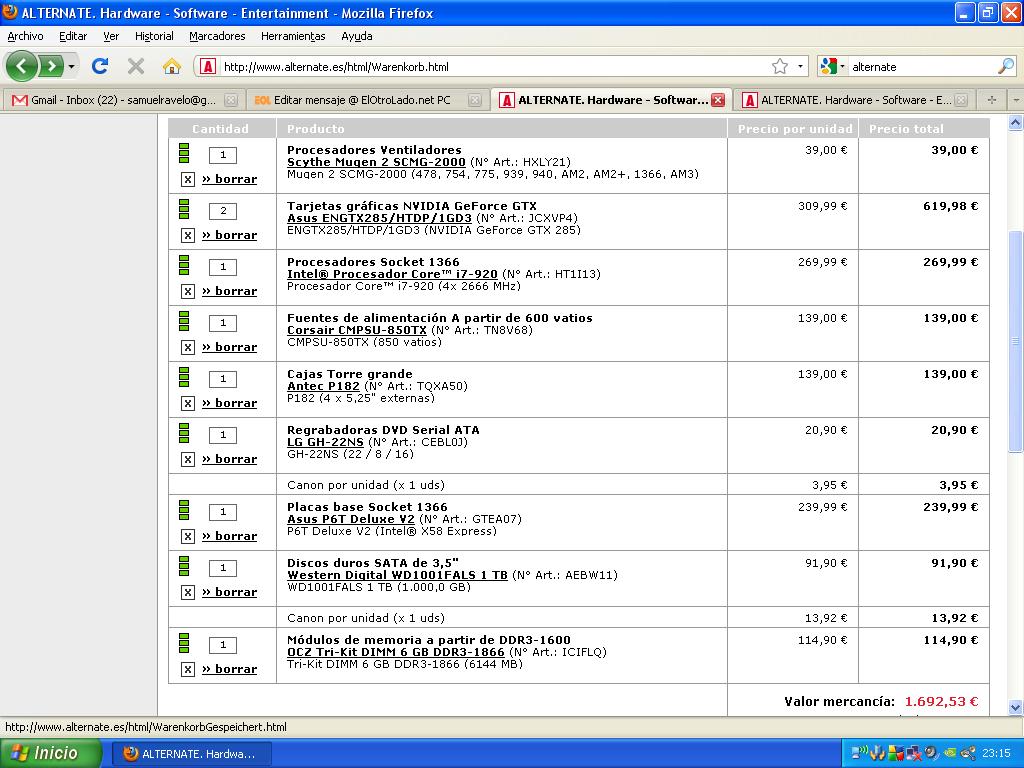Go back with the green back arrow
The height and width of the screenshot is (768, 1024).
coord(22,66)
